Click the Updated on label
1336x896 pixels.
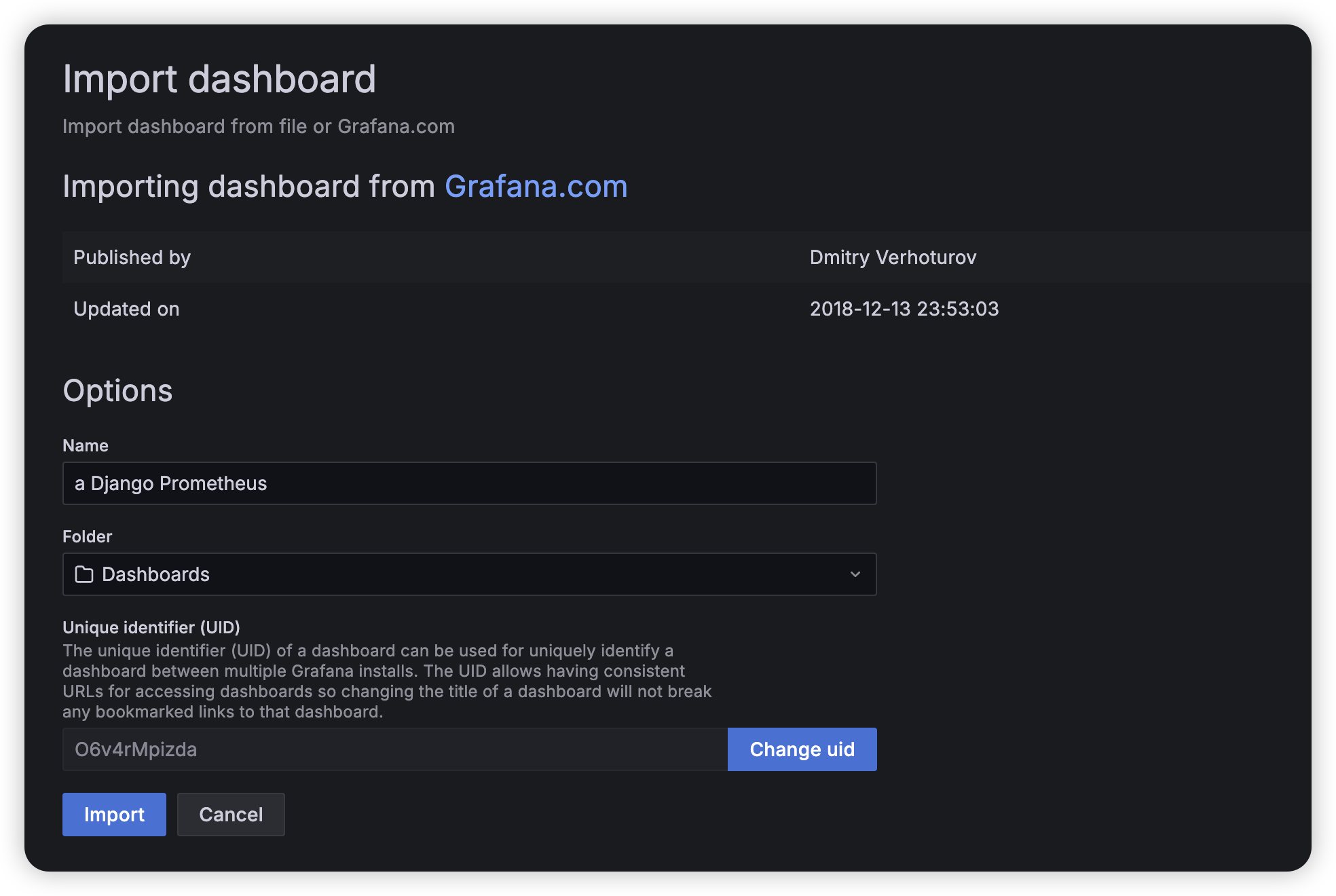tap(126, 309)
